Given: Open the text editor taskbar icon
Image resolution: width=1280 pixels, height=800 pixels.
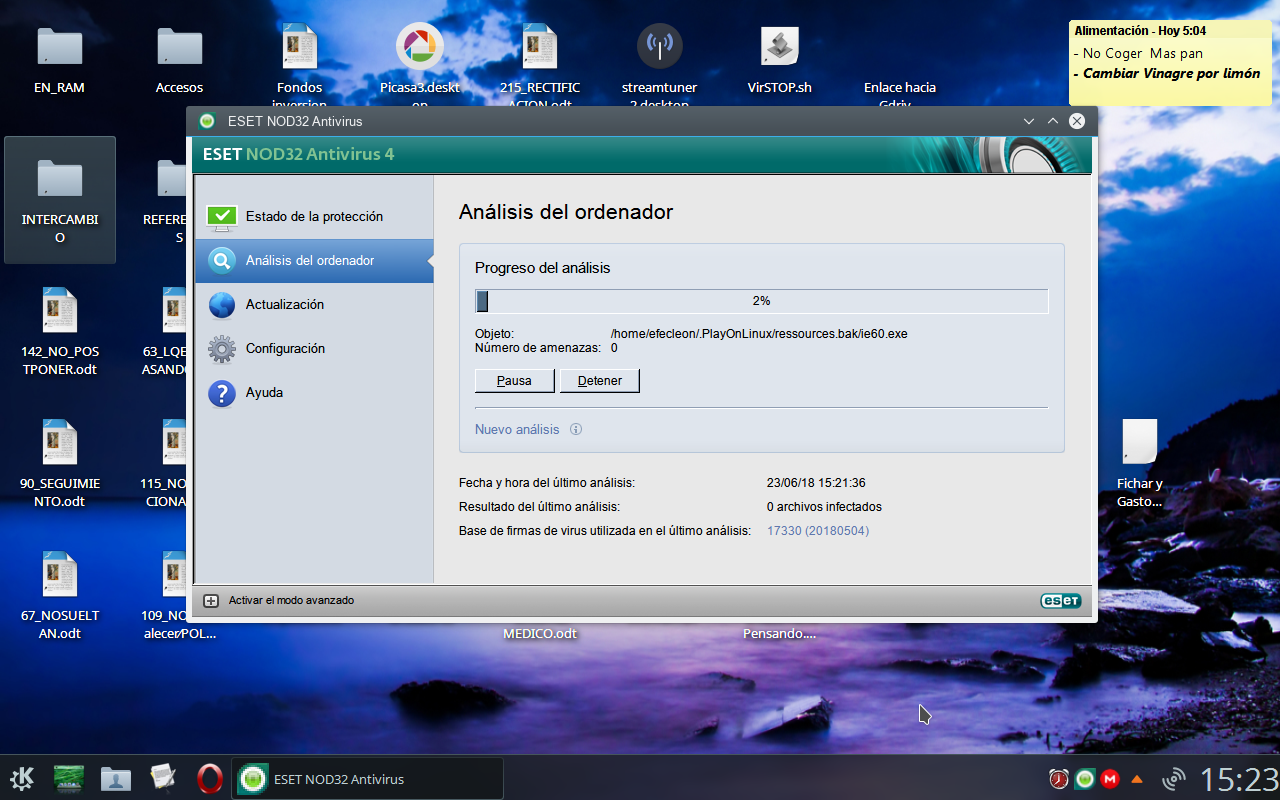Looking at the screenshot, I should coord(163,779).
